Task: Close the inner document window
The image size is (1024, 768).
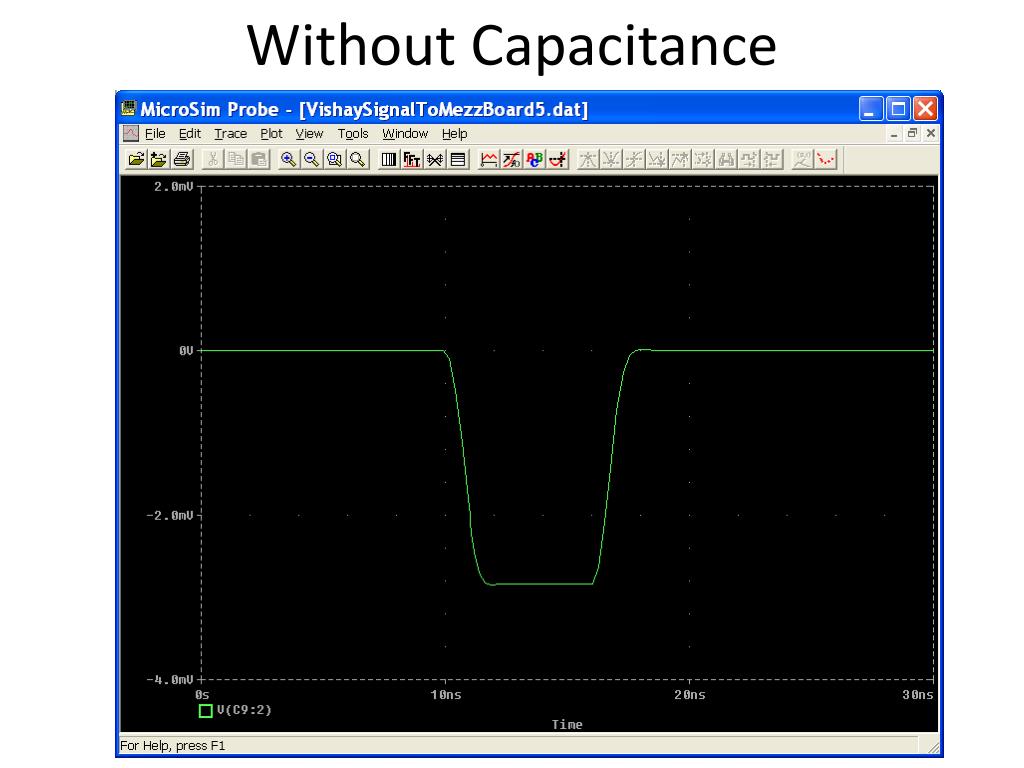Action: (931, 134)
